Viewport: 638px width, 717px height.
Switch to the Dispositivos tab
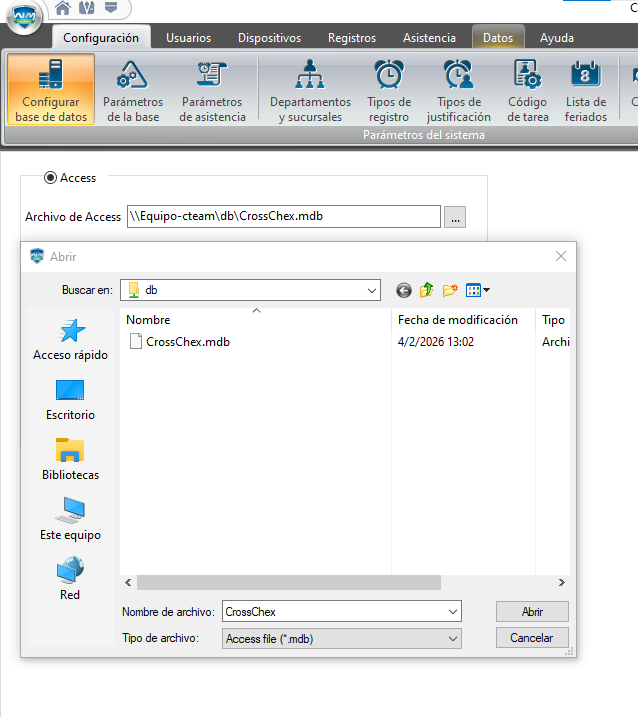click(269, 37)
